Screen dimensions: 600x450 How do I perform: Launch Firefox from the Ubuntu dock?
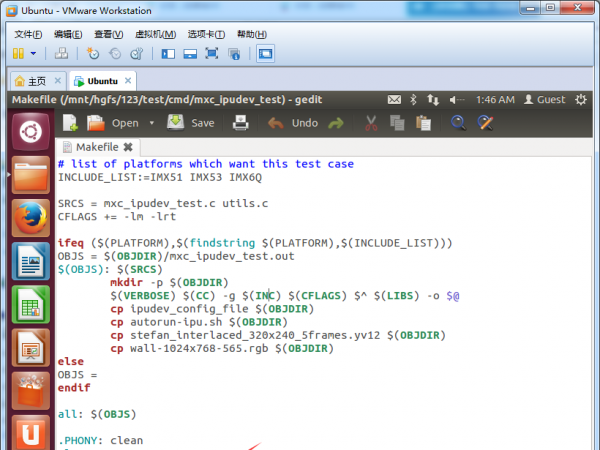tap(30, 218)
